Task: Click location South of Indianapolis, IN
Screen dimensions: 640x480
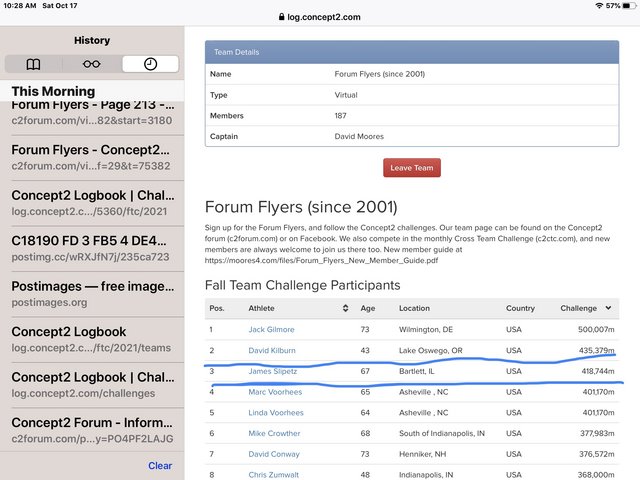Action: coord(442,433)
